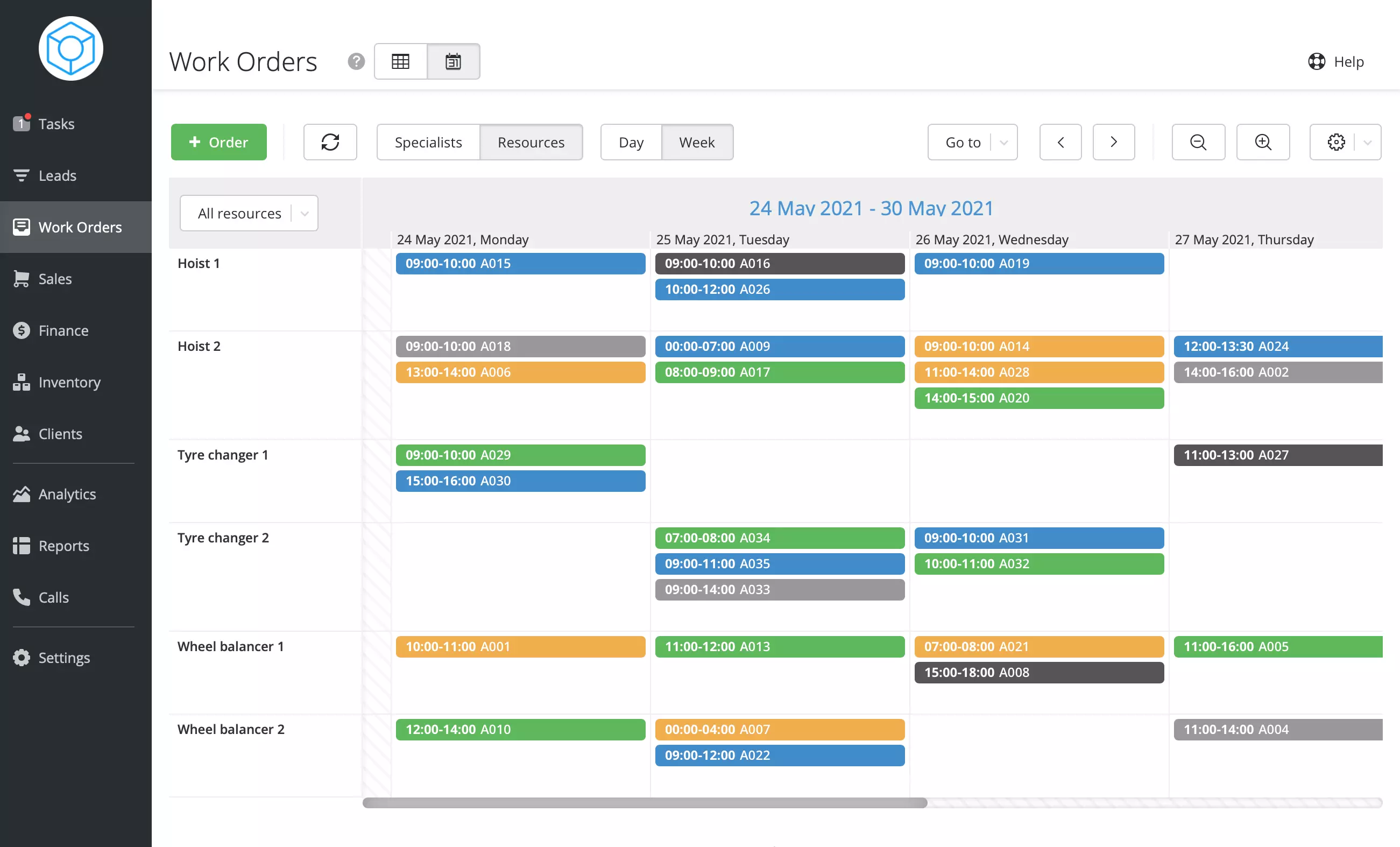This screenshot has width=1400, height=847.
Task: Open order A029 on Tyre changer 1
Action: click(520, 455)
